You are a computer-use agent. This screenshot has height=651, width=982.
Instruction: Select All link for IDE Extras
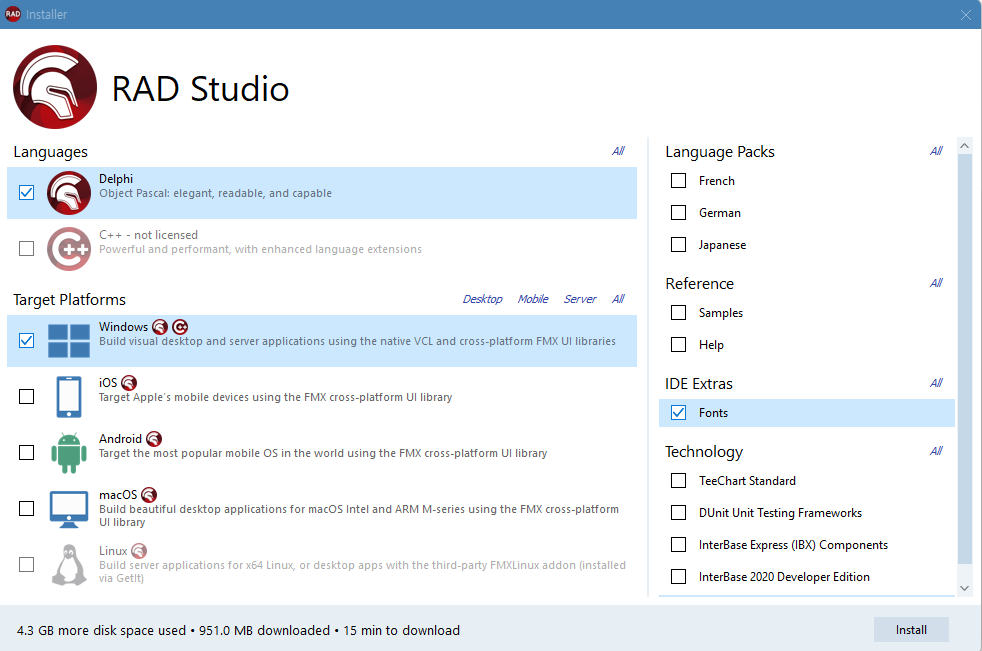936,383
